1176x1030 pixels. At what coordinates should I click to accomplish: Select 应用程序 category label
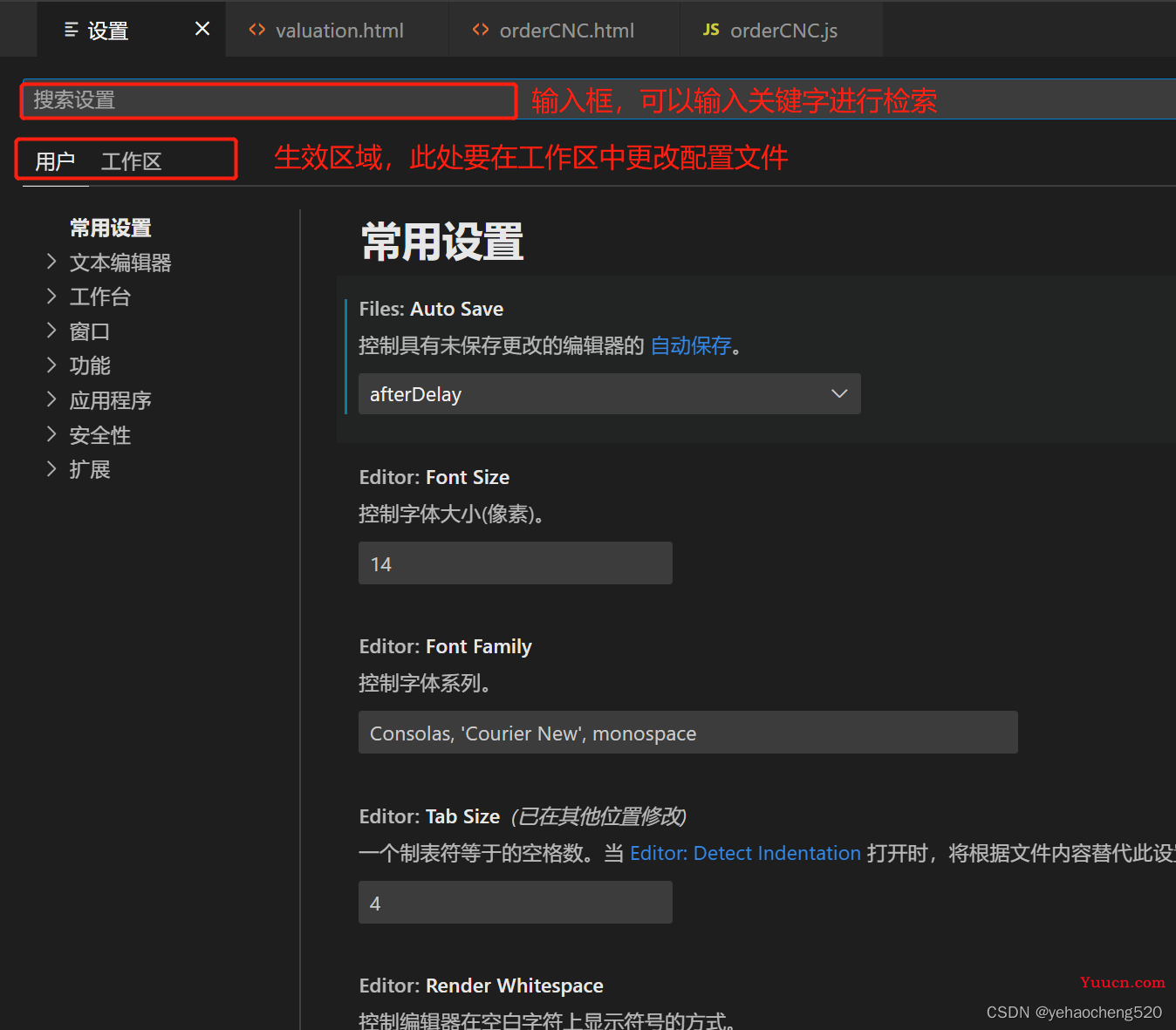pos(111,400)
